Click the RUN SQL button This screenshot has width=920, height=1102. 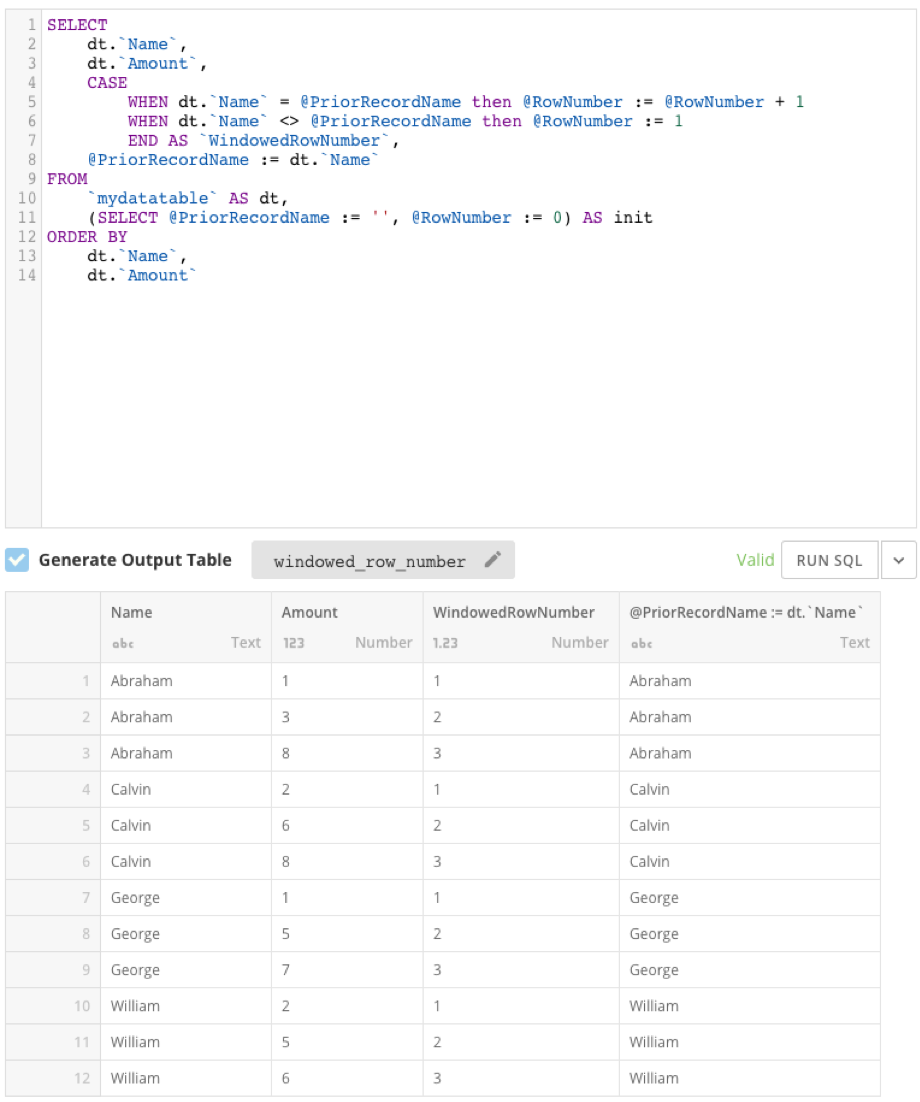(x=829, y=560)
